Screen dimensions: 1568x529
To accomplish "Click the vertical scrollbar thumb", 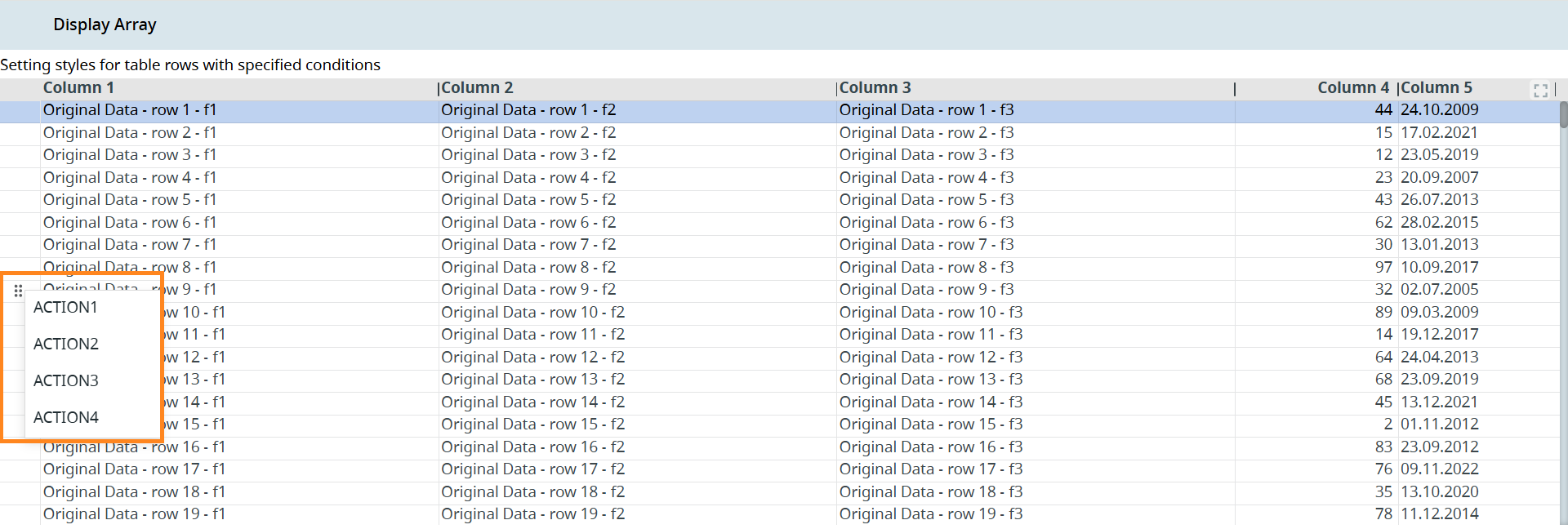I will pyautogui.click(x=1563, y=115).
